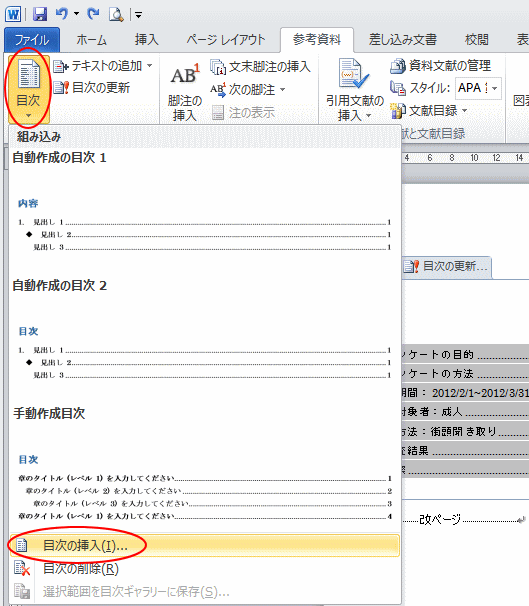Click the 組み込み gallery header

pos(204,137)
